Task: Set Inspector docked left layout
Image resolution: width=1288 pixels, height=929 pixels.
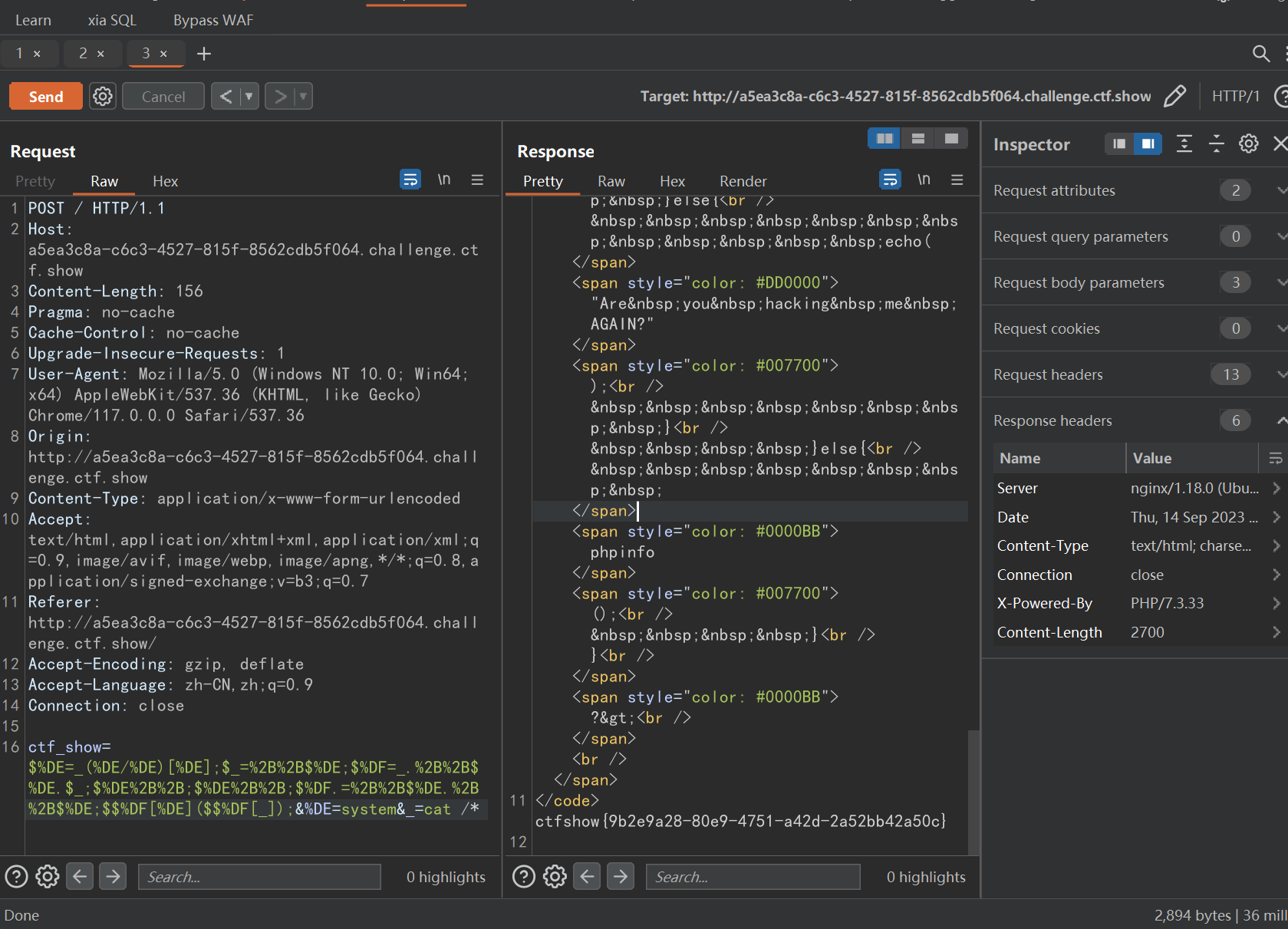Action: (x=1119, y=143)
